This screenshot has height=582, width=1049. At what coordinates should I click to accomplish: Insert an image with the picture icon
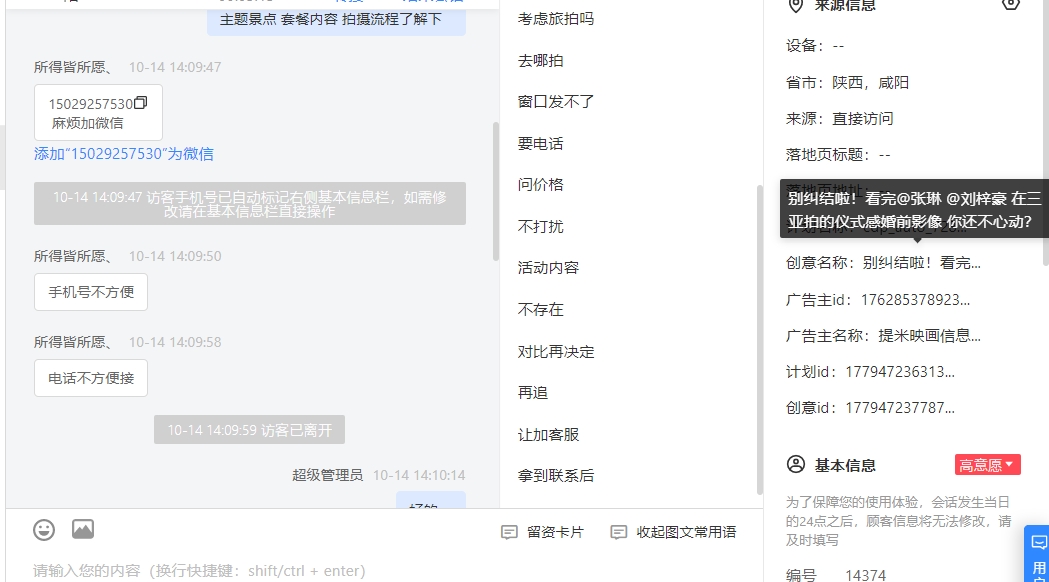click(83, 529)
